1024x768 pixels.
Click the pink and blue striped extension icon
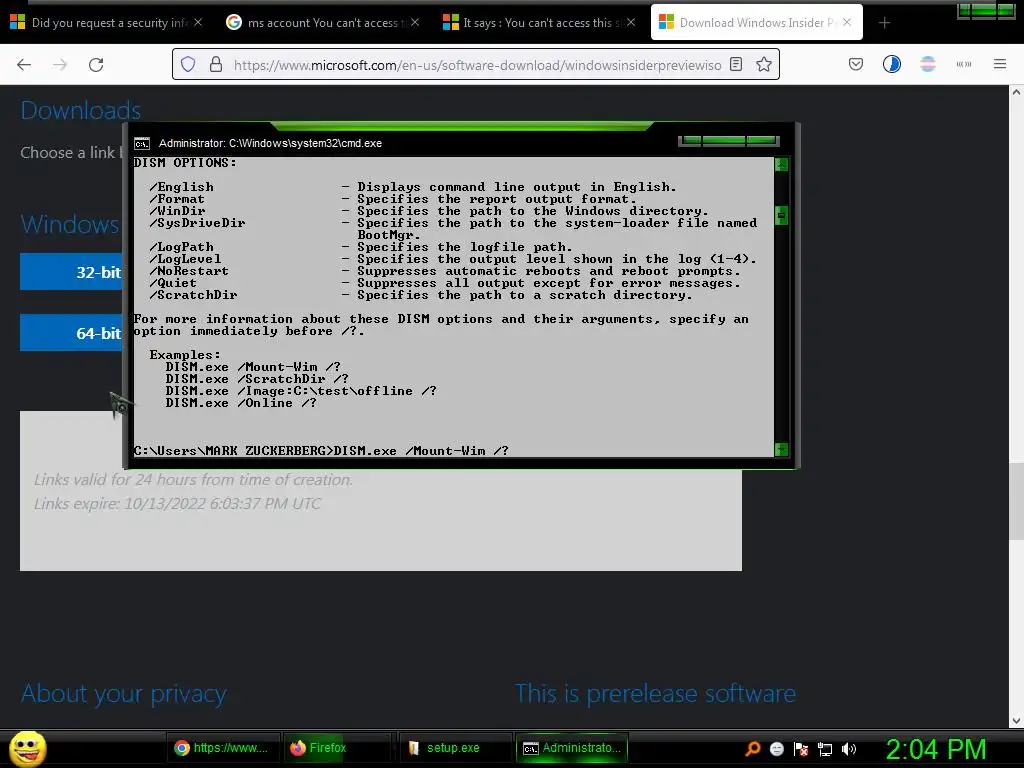click(x=927, y=64)
